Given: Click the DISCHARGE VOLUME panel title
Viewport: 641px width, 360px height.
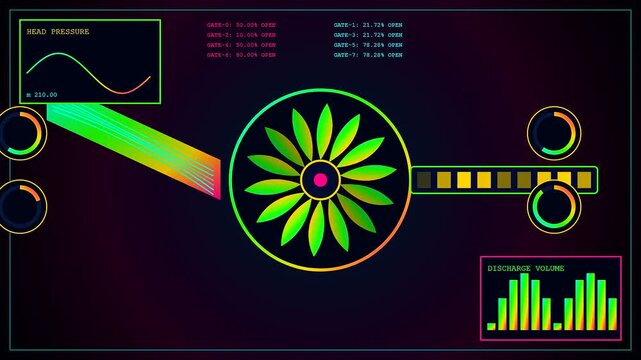Looking at the screenshot, I should 526,268.
